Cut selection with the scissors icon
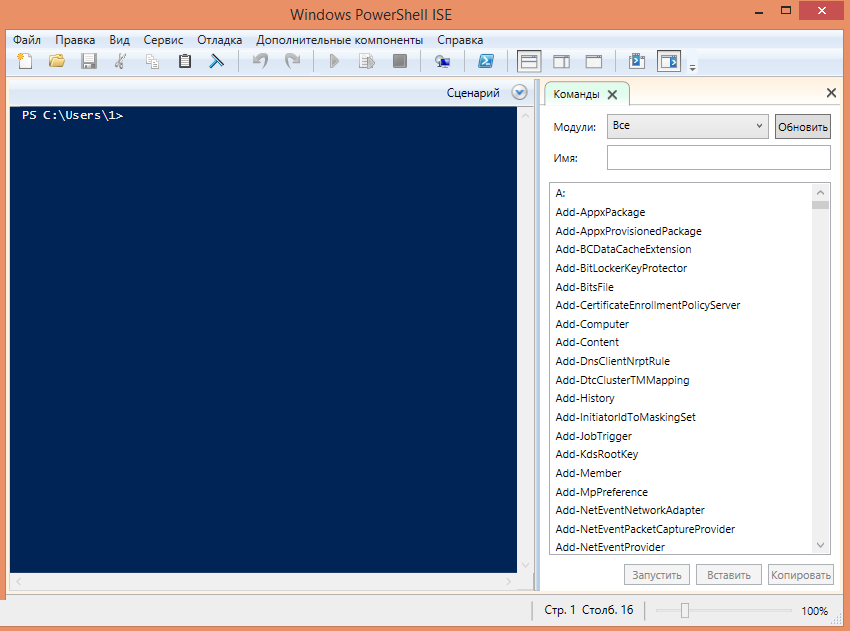This screenshot has width=850, height=631. tap(120, 61)
